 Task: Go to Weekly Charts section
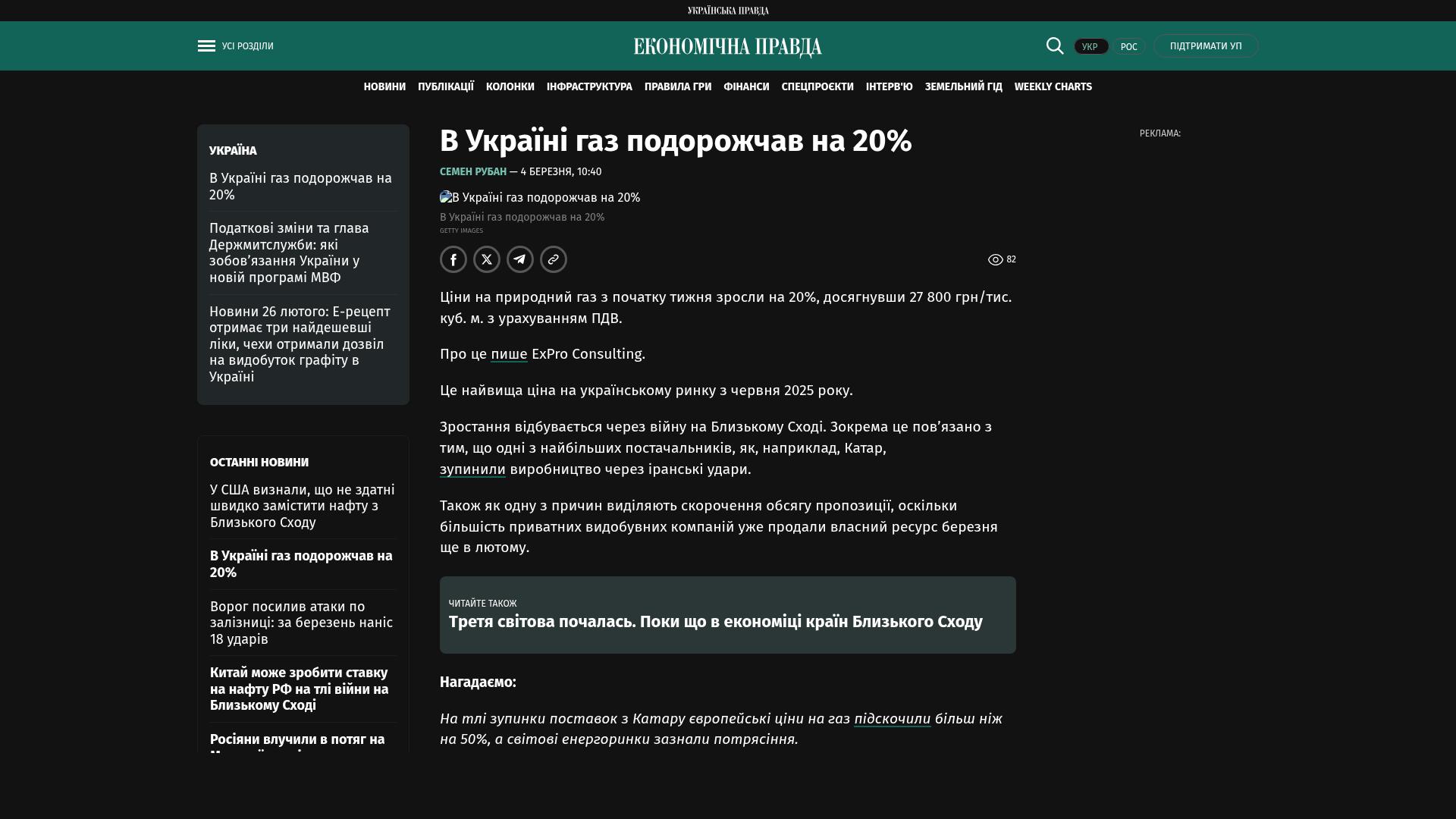click(x=1053, y=87)
